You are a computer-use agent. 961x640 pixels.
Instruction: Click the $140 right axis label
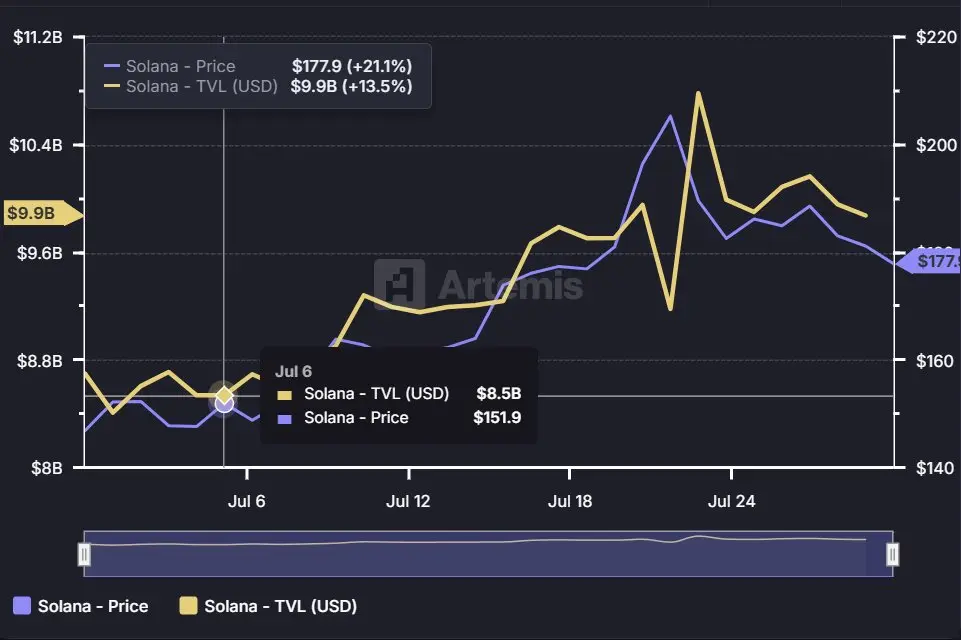tap(936, 468)
